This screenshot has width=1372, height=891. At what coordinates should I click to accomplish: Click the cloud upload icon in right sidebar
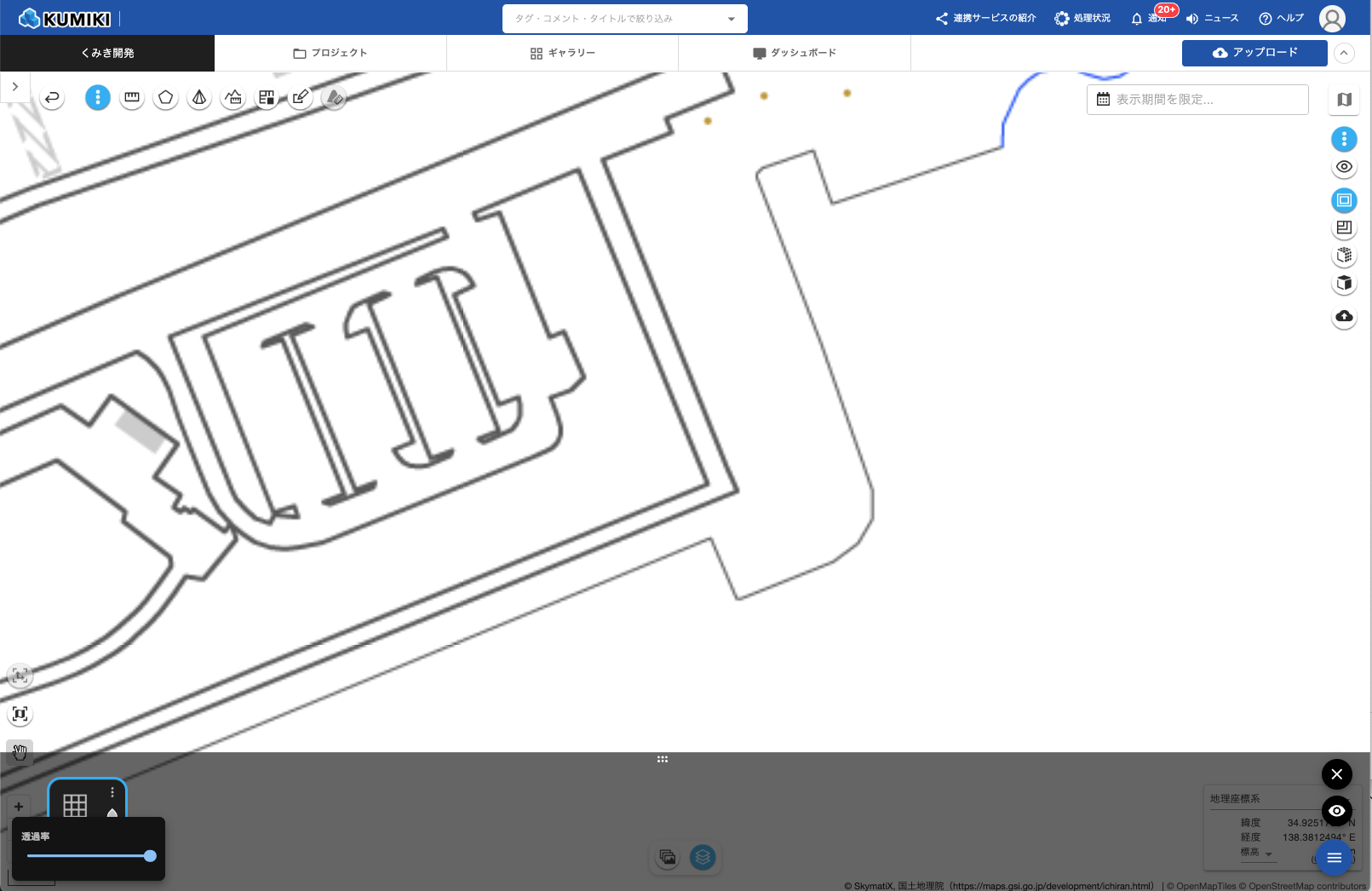click(1344, 317)
